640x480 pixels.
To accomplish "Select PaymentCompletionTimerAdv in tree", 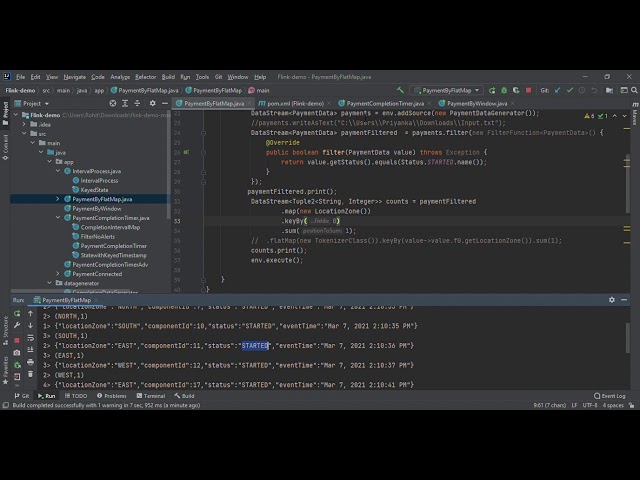I will coord(110,264).
